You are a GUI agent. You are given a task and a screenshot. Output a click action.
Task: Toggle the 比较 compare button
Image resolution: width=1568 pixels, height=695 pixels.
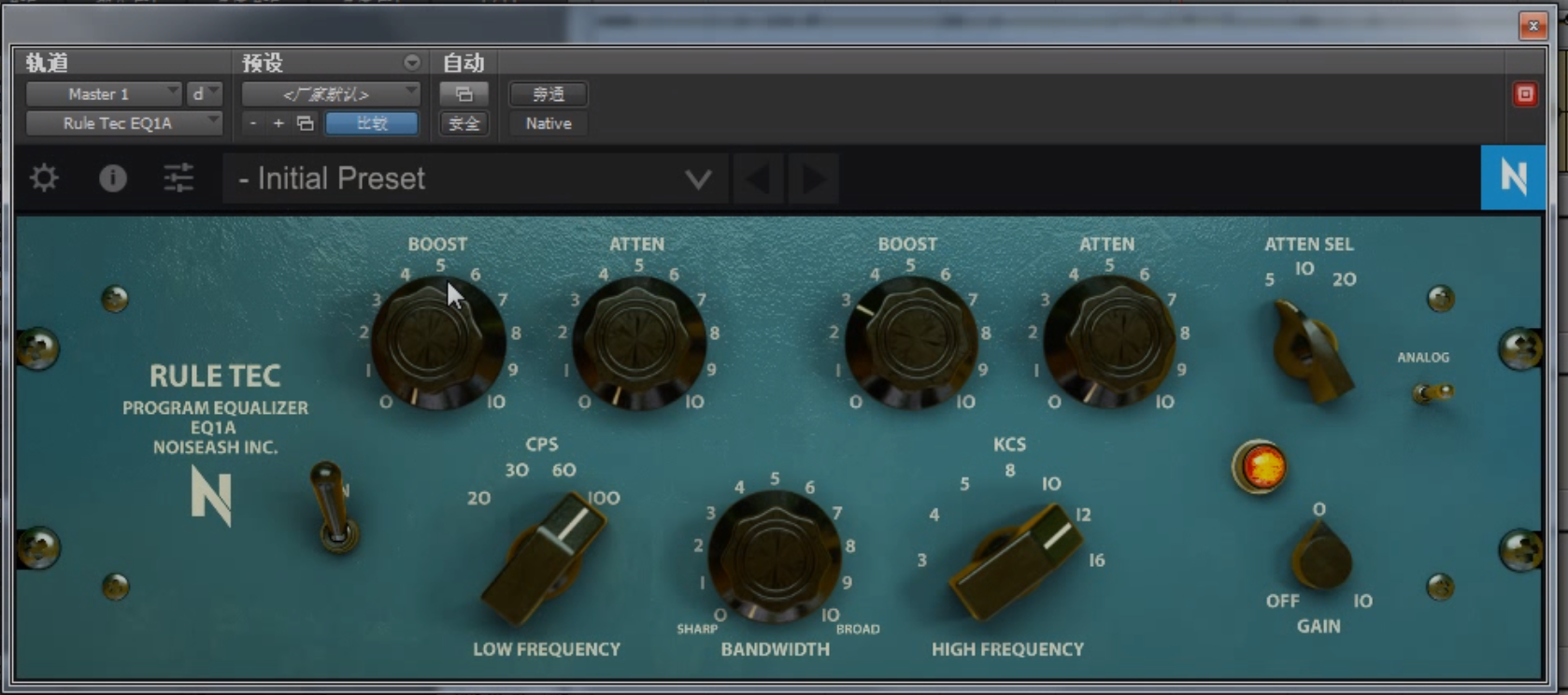click(x=372, y=123)
